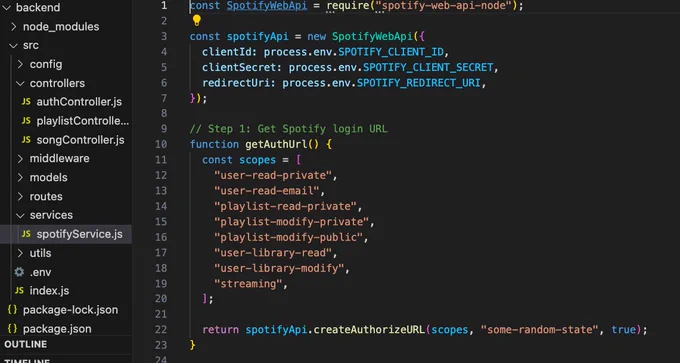This screenshot has width=680, height=363.
Task: Click the "user-read-email" scope string
Action: pyautogui.click(x=267, y=191)
